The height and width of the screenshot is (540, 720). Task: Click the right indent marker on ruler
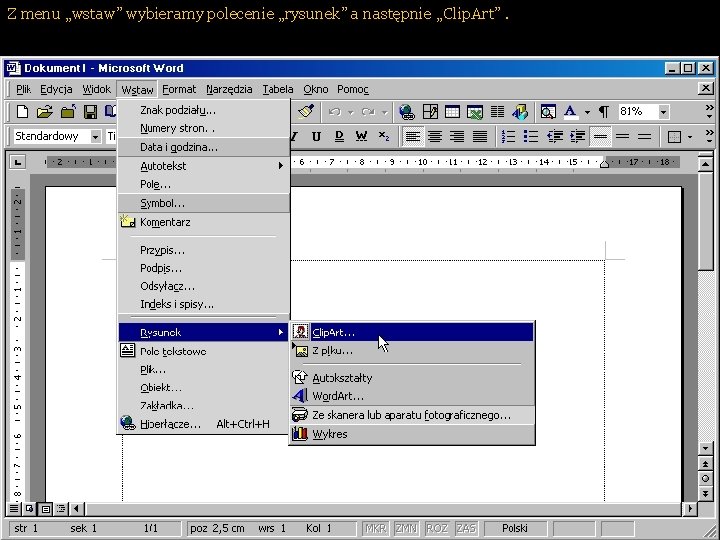(x=605, y=163)
